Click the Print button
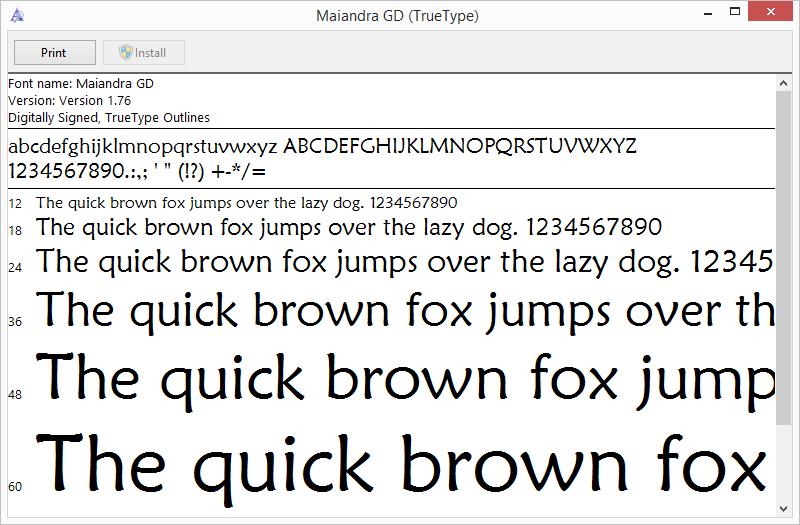Viewport: 800px width, 525px height. pyautogui.click(x=55, y=53)
